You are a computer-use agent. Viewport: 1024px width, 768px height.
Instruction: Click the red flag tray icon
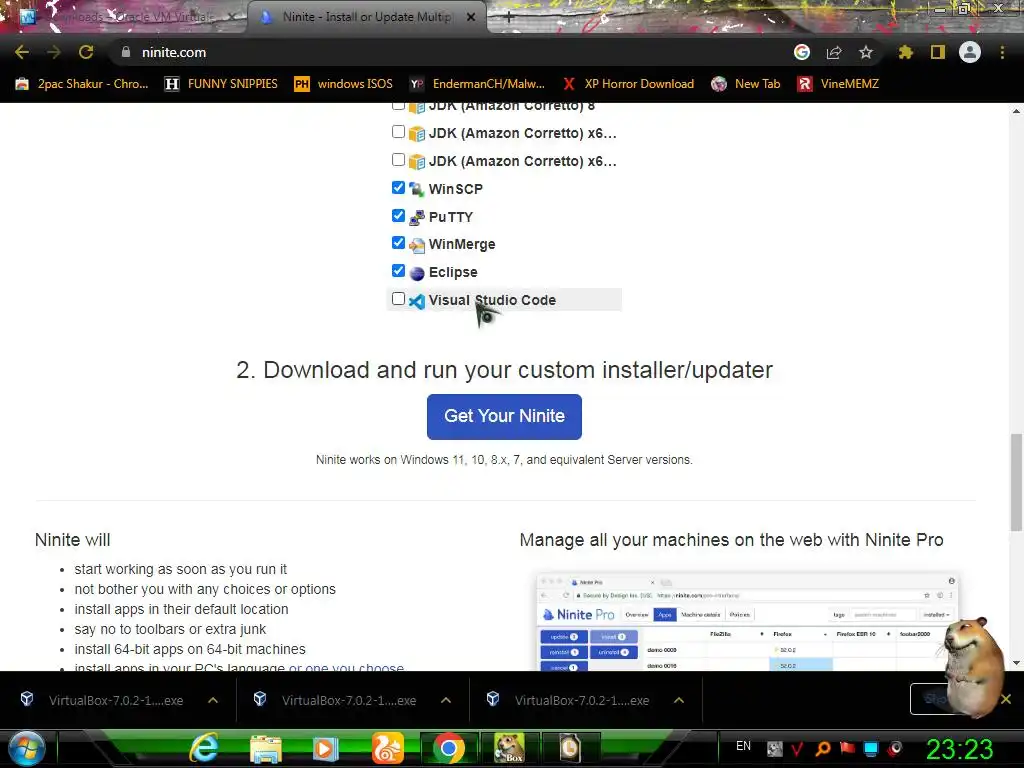(847, 748)
